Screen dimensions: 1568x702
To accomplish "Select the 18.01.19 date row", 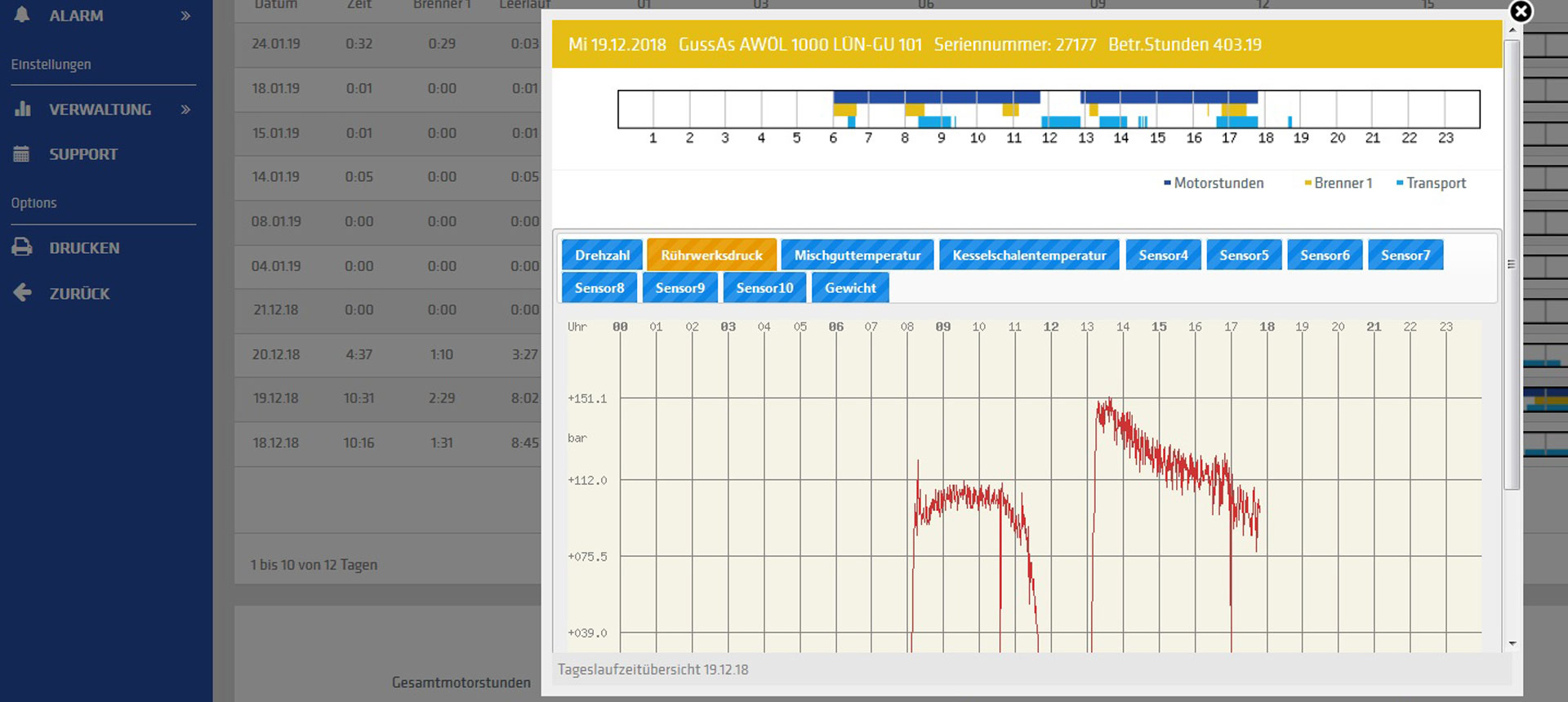I will click(x=388, y=88).
